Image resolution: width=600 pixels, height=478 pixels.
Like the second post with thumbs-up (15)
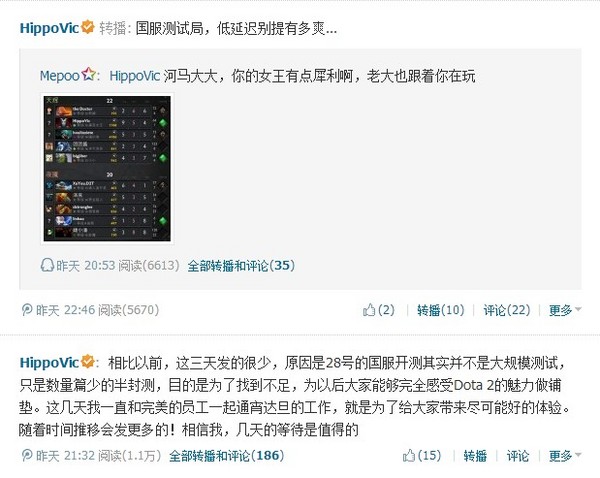(422, 455)
